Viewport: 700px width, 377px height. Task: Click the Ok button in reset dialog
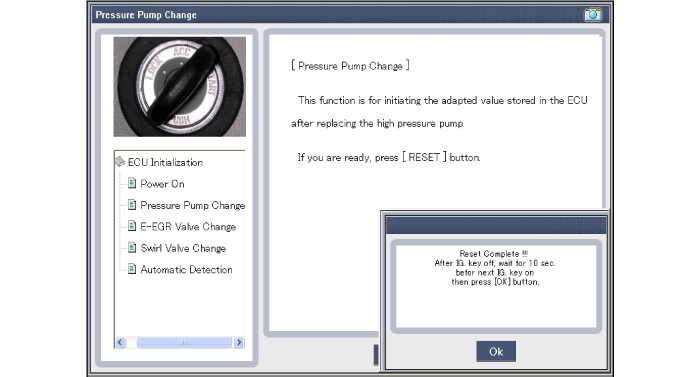pos(496,352)
